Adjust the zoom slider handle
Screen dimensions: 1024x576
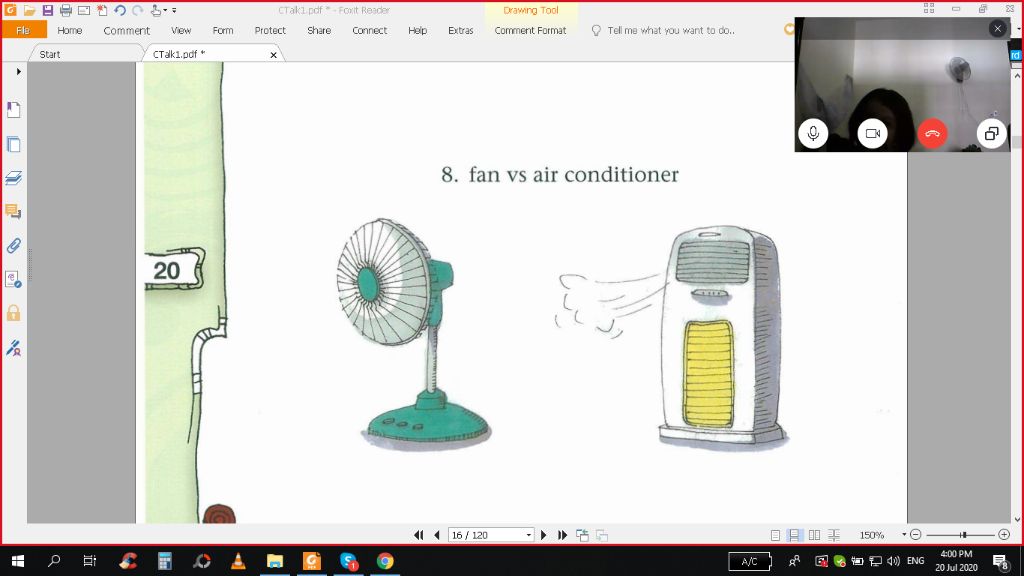click(963, 535)
